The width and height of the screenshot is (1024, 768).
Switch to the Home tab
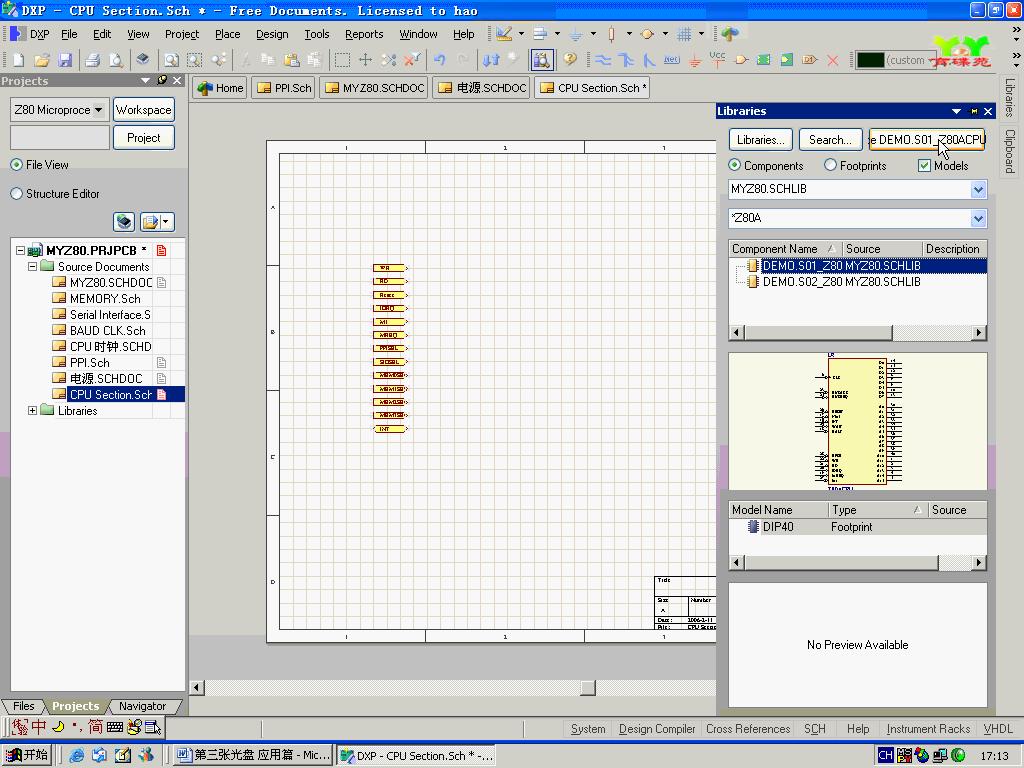[221, 88]
